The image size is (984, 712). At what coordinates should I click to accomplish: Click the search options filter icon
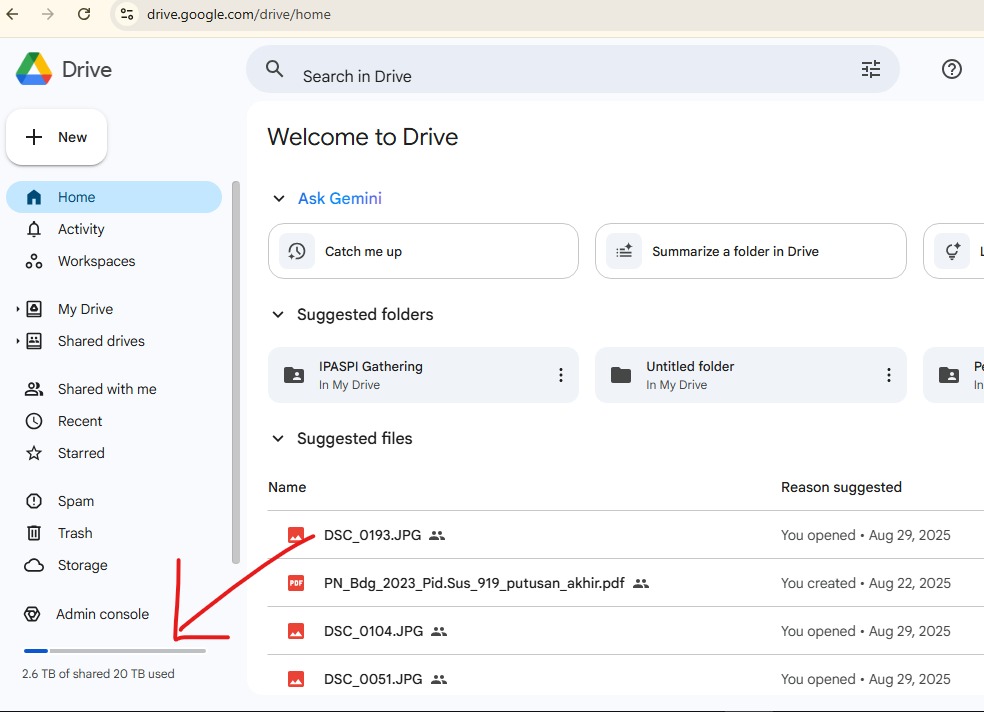pos(871,69)
